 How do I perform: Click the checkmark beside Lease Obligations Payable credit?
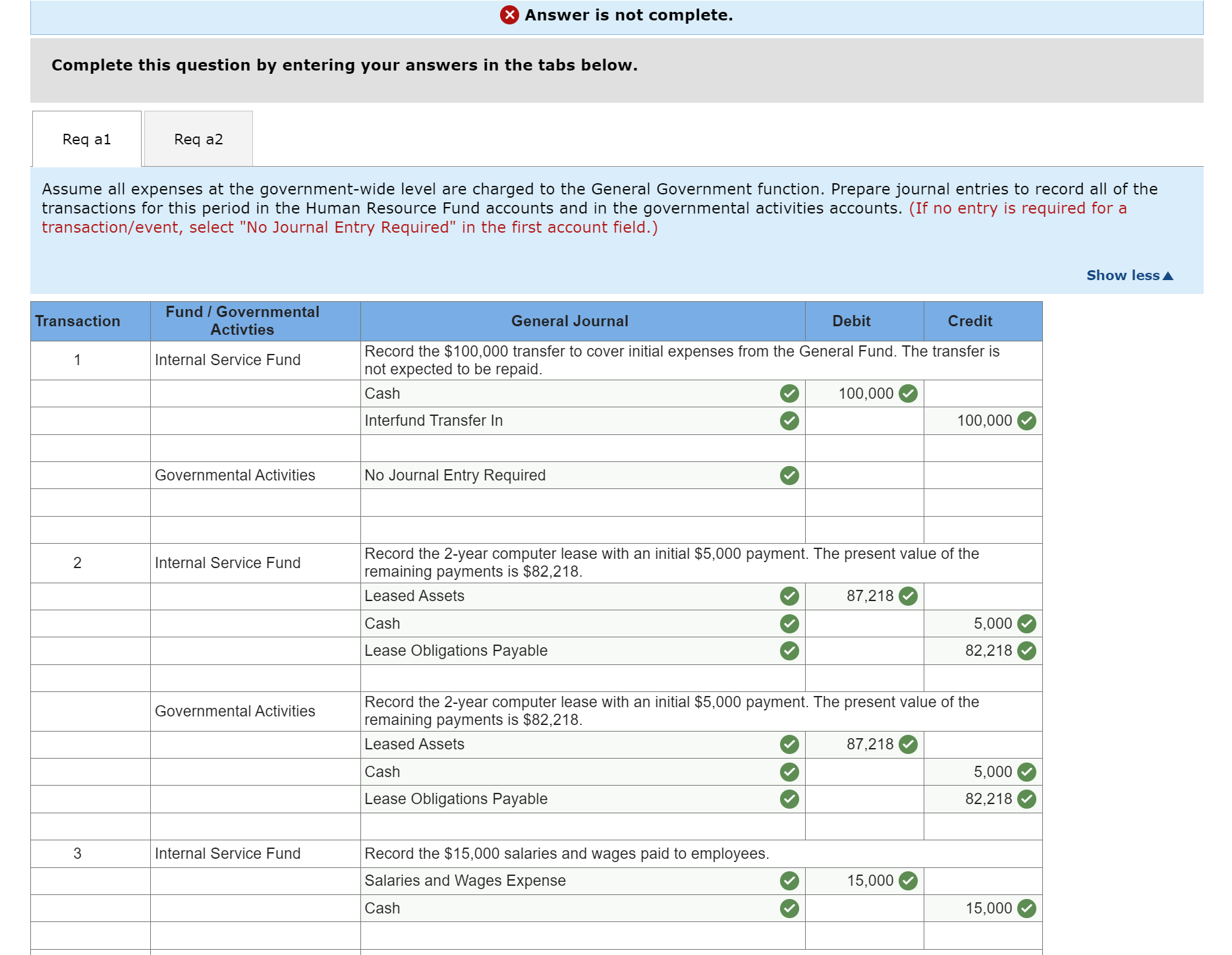(x=1026, y=651)
